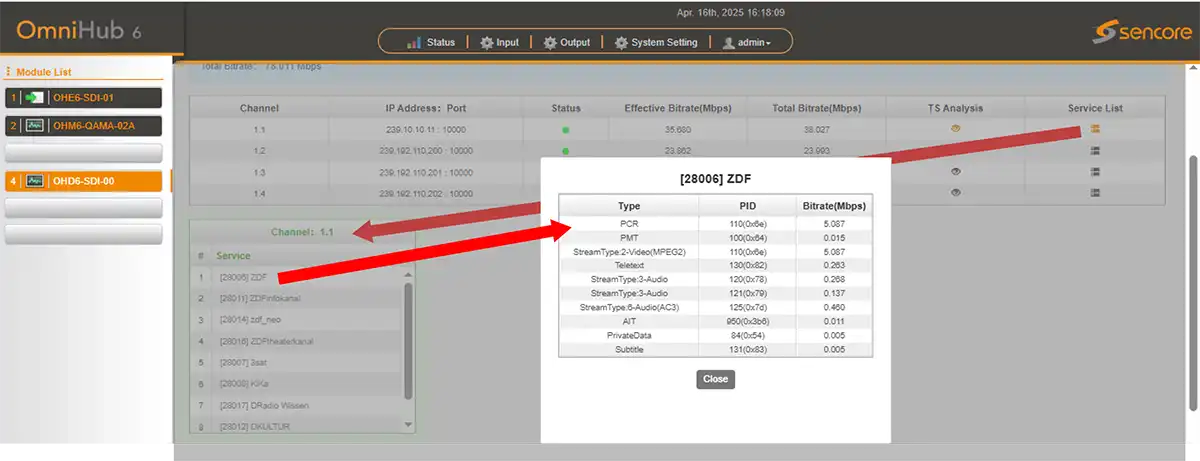Open Service List icon for channel 1.1
The width and height of the screenshot is (1200, 461).
tap(1095, 129)
